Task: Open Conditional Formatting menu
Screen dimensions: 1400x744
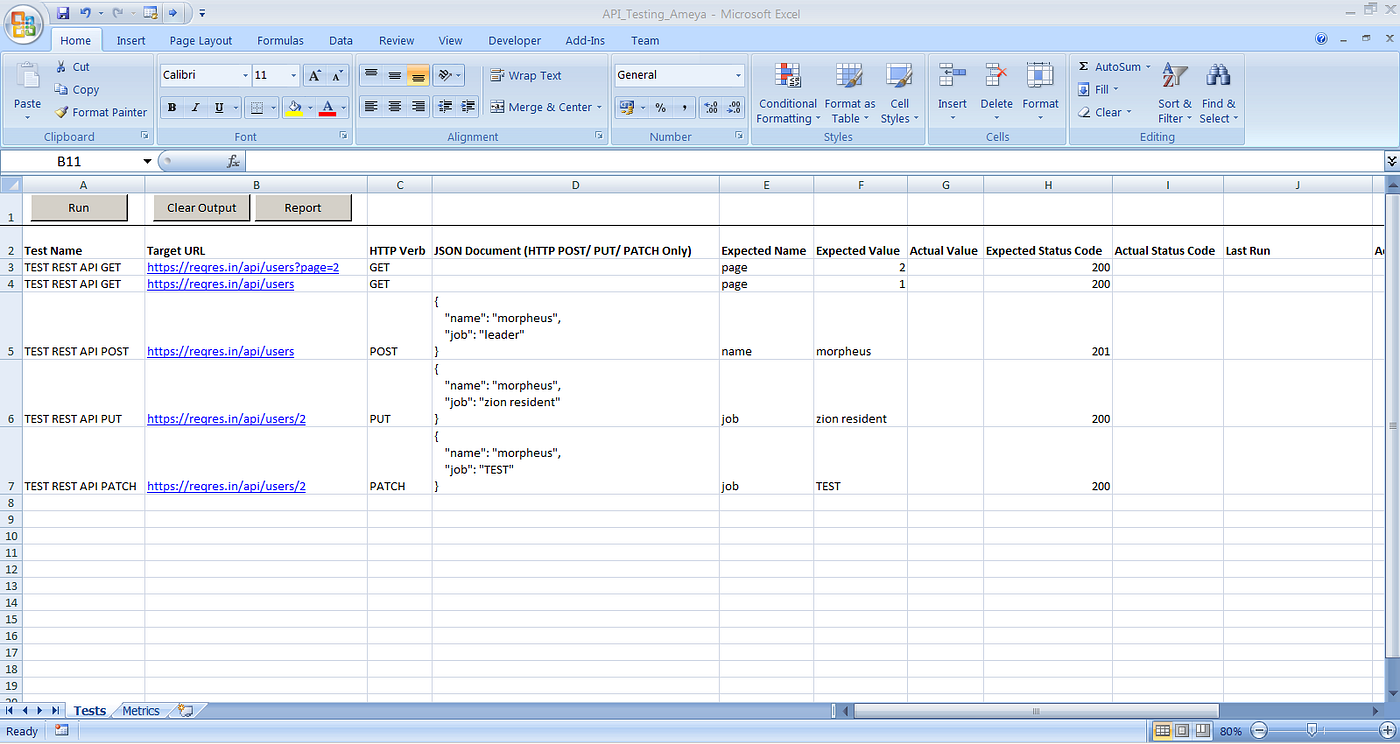Action: pos(787,92)
